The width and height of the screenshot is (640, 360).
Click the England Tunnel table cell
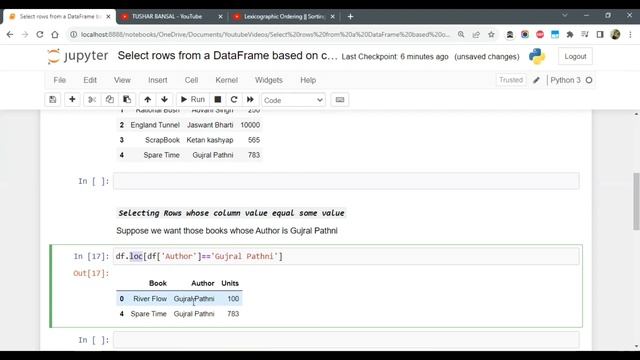coord(155,125)
